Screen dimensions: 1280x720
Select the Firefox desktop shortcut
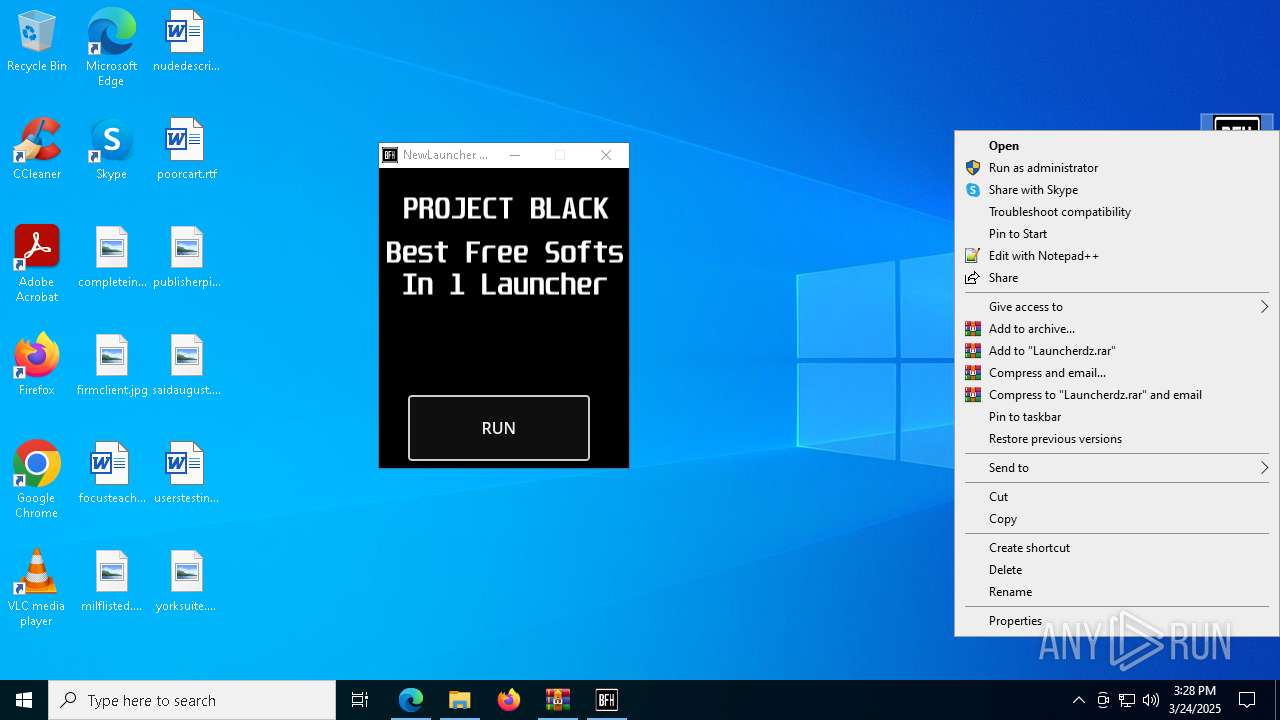pos(37,366)
